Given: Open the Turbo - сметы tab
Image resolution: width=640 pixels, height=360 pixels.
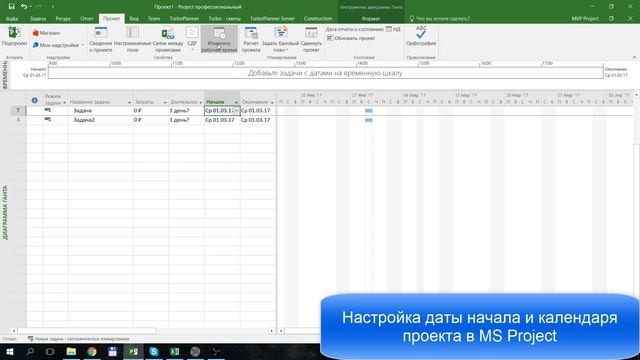Looking at the screenshot, I should coord(224,19).
